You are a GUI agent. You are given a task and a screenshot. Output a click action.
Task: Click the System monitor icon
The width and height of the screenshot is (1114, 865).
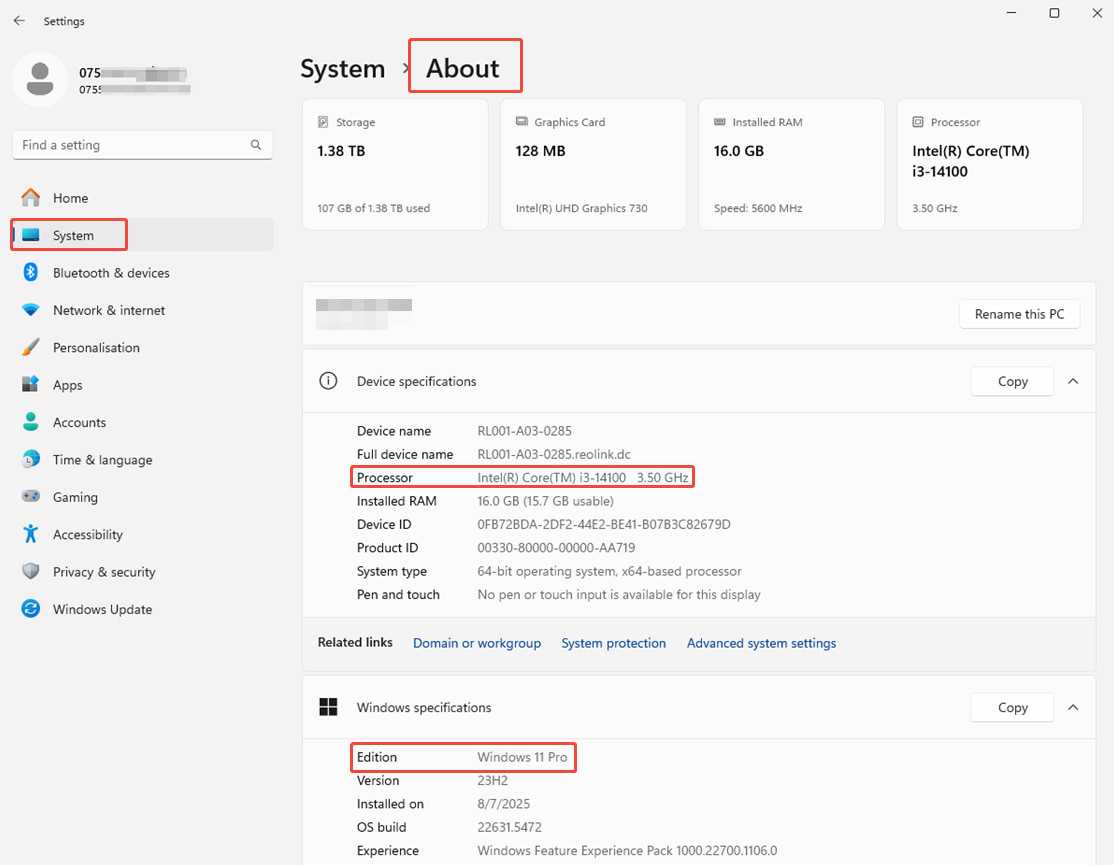[x=31, y=235]
